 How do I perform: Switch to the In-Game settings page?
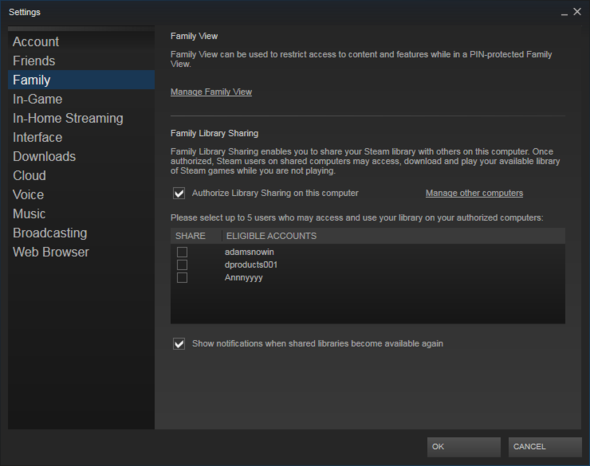click(38, 99)
